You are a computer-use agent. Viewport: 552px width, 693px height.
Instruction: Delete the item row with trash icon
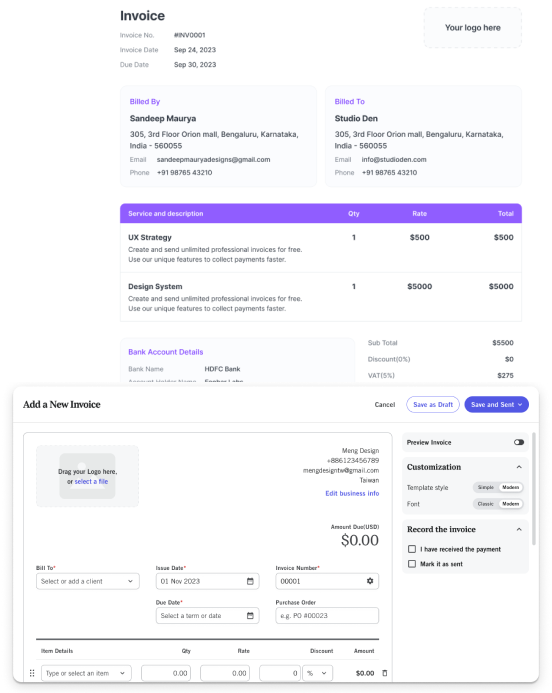pyautogui.click(x=384, y=673)
